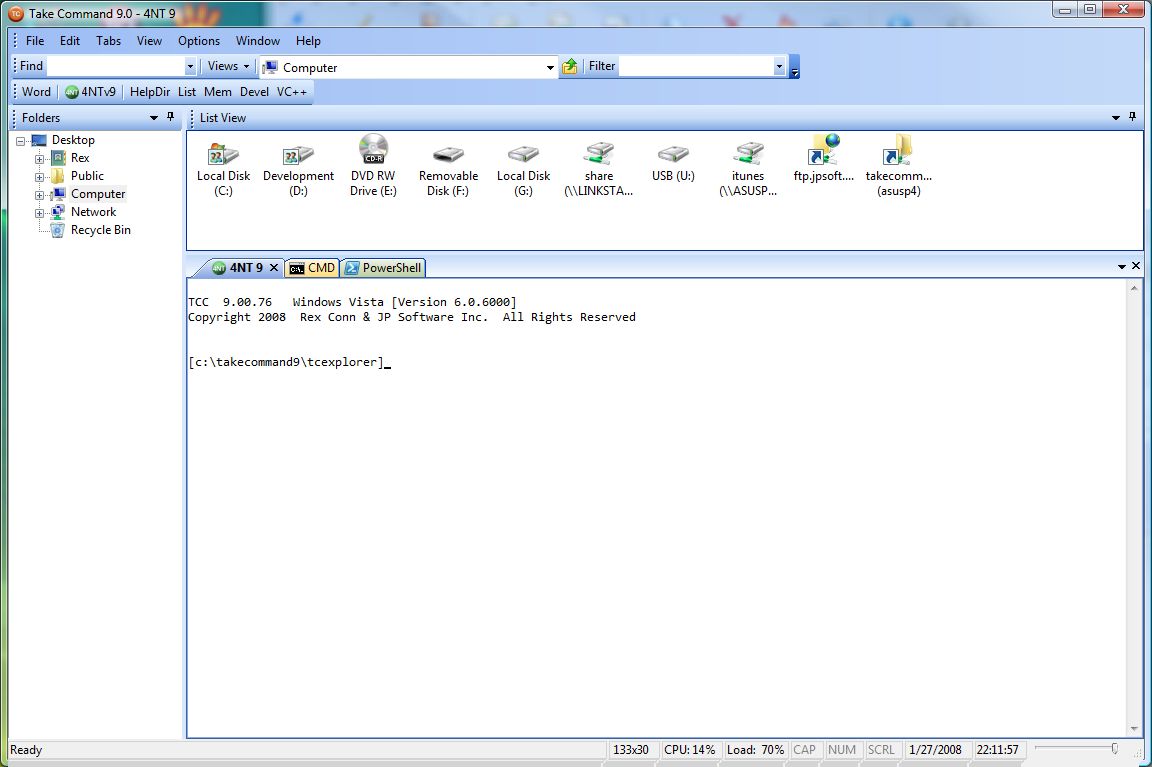Open the Options menu
1152x767 pixels.
click(198, 41)
